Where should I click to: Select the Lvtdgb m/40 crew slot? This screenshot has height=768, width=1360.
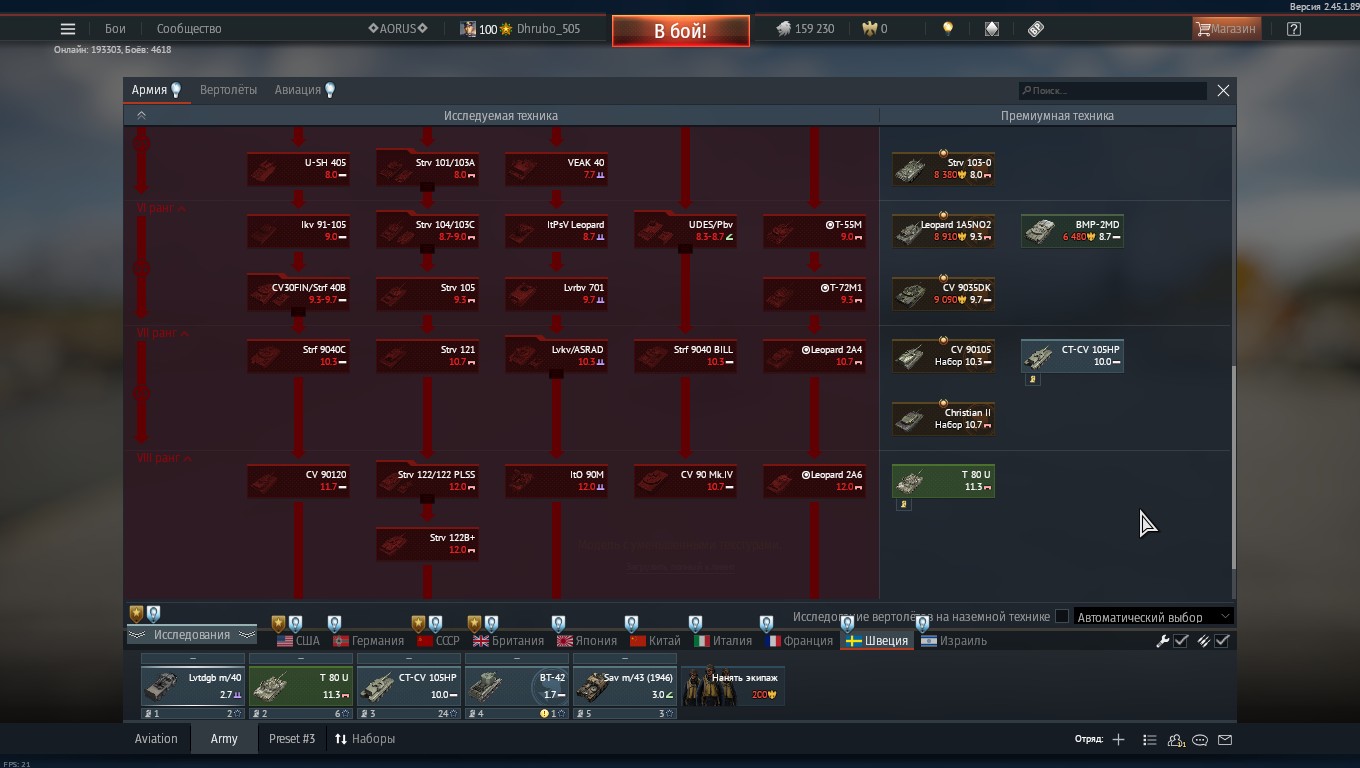pos(193,686)
